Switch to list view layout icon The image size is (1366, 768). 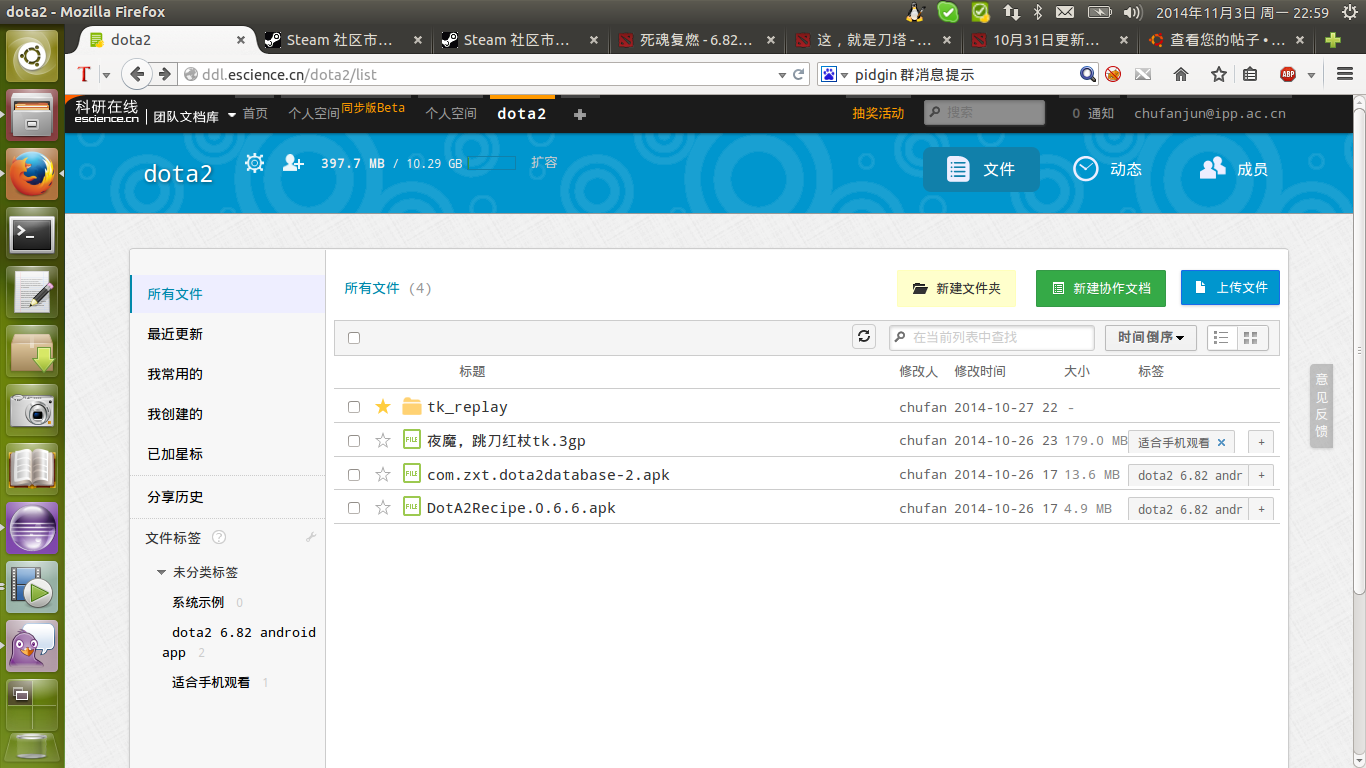click(1221, 338)
